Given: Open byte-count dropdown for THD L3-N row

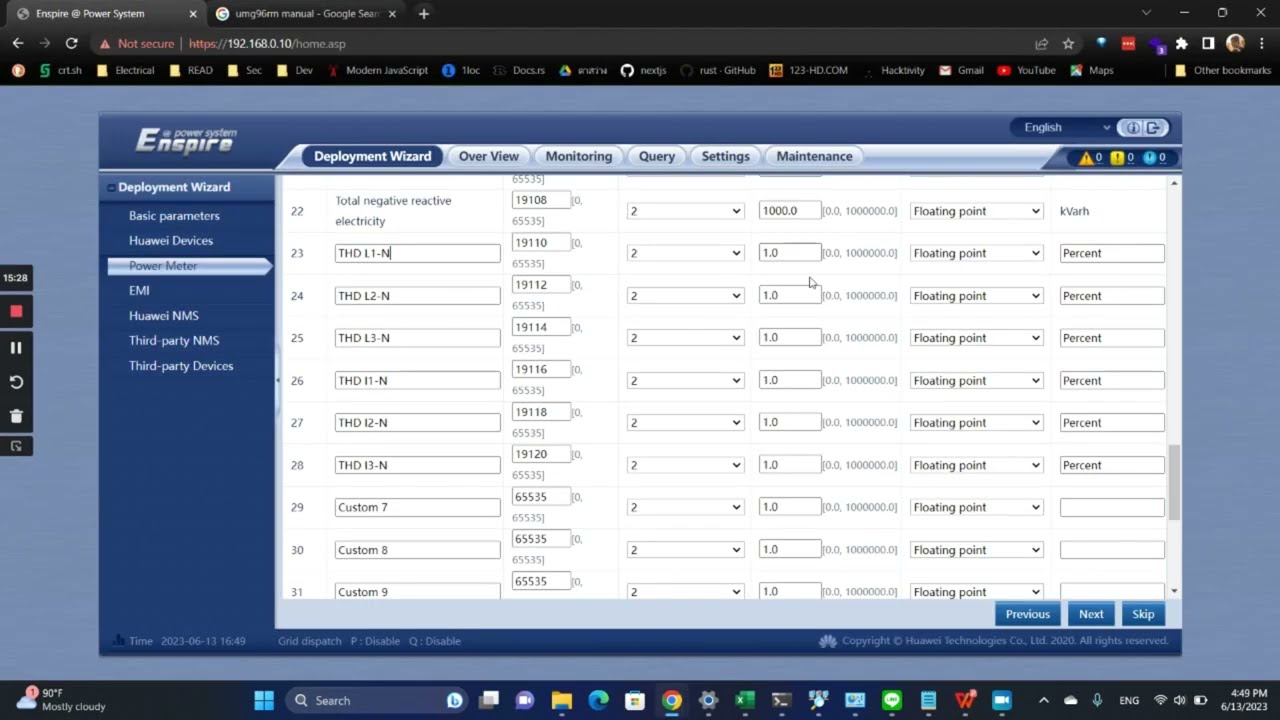Looking at the screenshot, I should coord(685,338).
